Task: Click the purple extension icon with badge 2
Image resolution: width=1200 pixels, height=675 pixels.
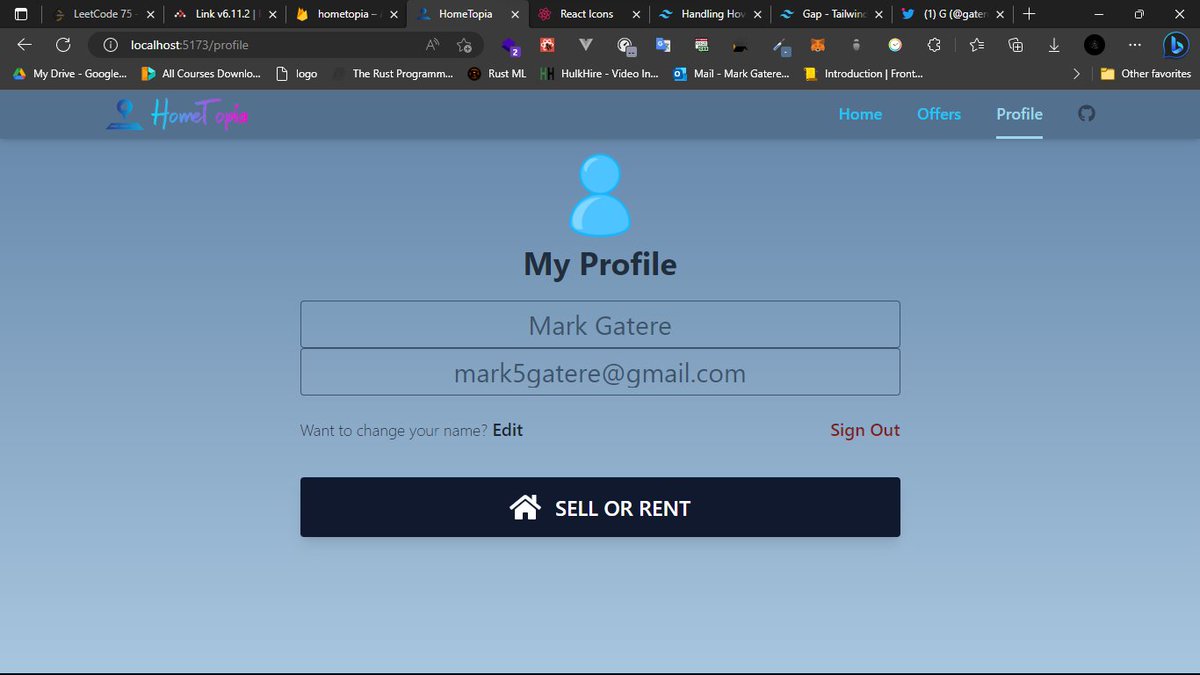Action: pos(510,46)
